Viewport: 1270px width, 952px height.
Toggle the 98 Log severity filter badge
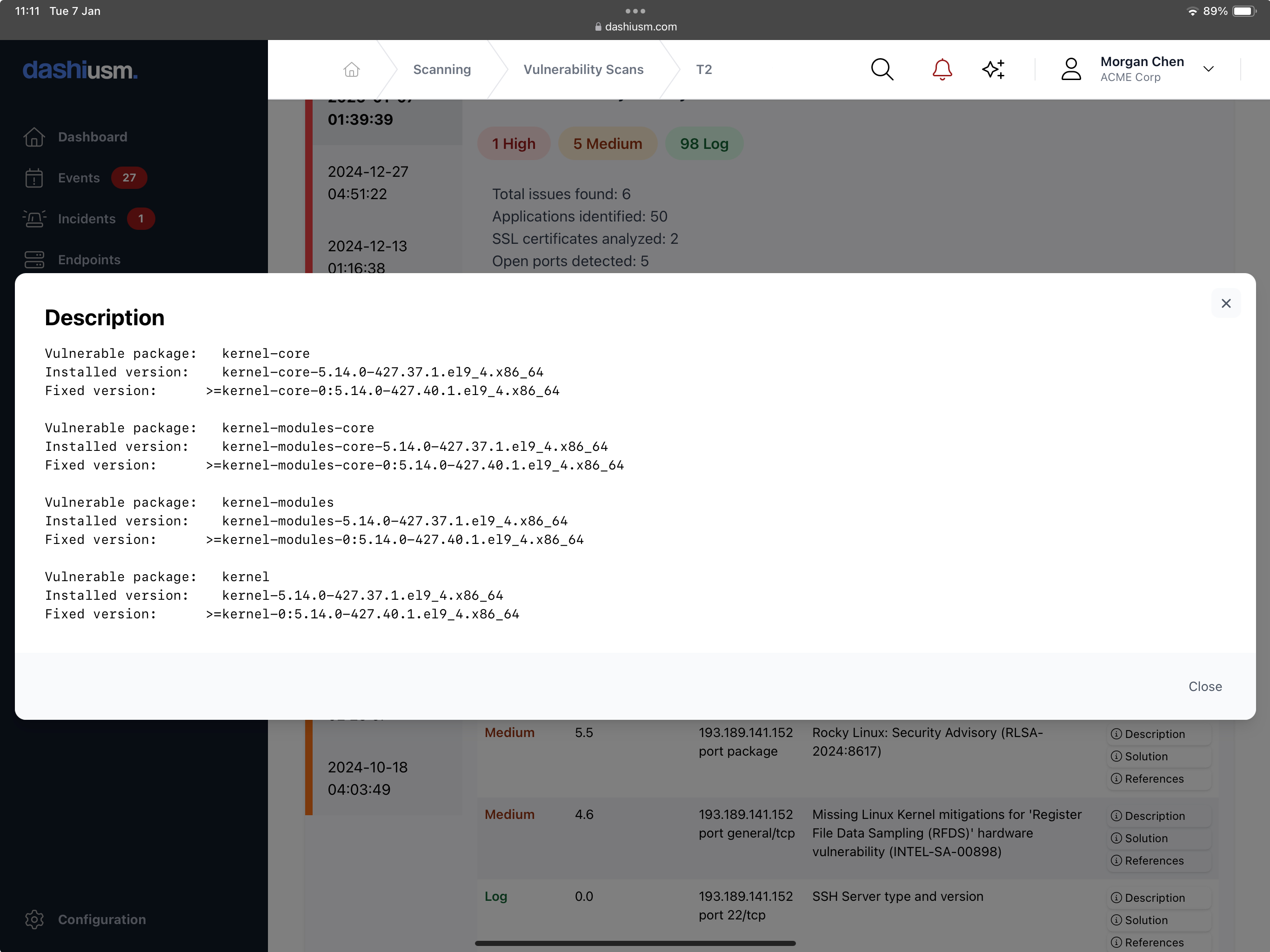click(704, 143)
